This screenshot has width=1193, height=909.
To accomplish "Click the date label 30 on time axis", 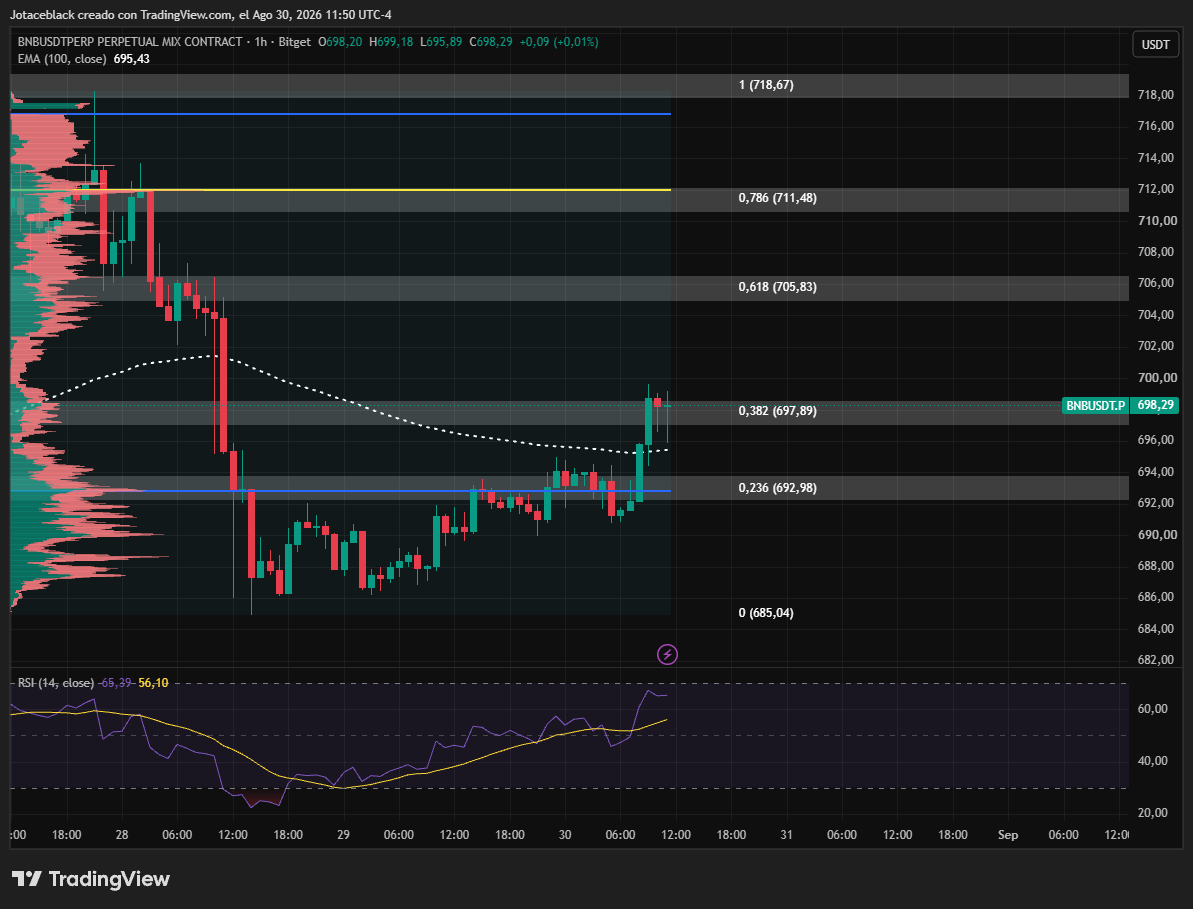I will (565, 835).
